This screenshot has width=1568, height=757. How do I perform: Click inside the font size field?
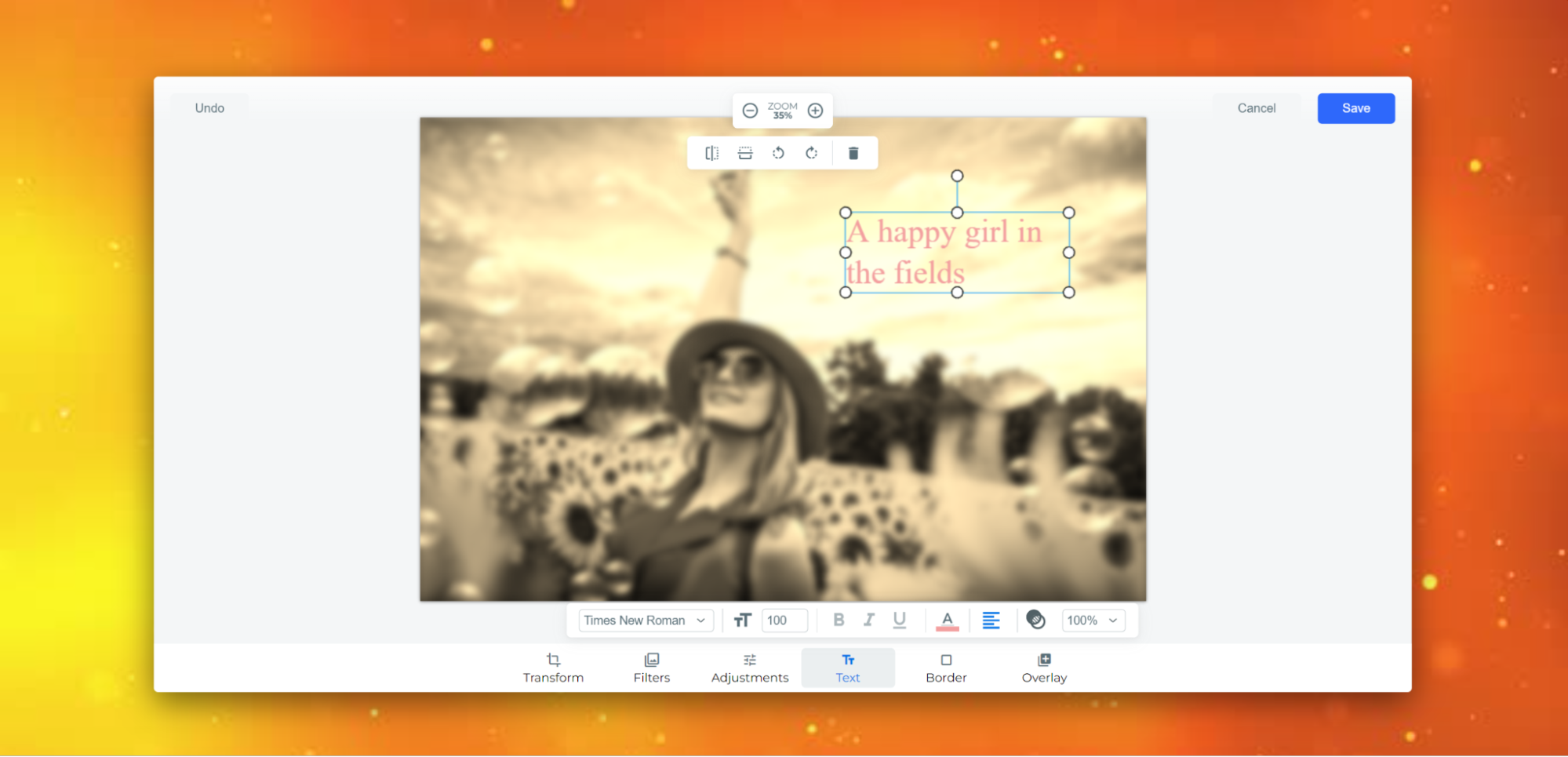coord(784,620)
